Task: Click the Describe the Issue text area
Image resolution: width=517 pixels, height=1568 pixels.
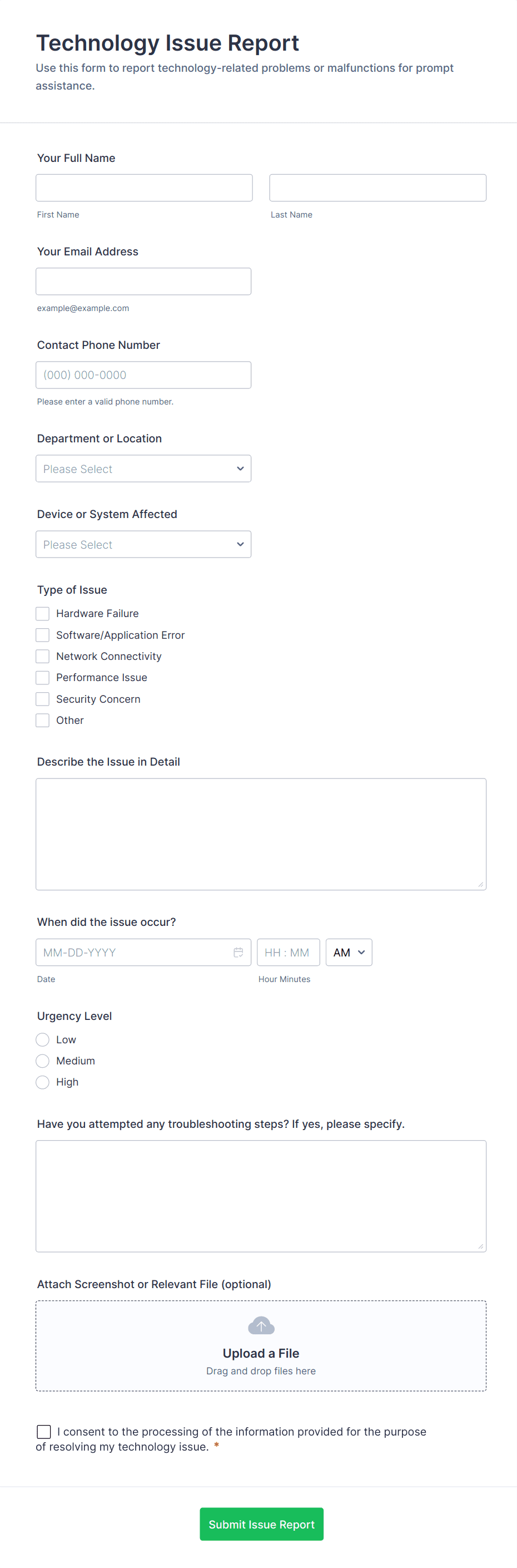Action: (x=261, y=834)
